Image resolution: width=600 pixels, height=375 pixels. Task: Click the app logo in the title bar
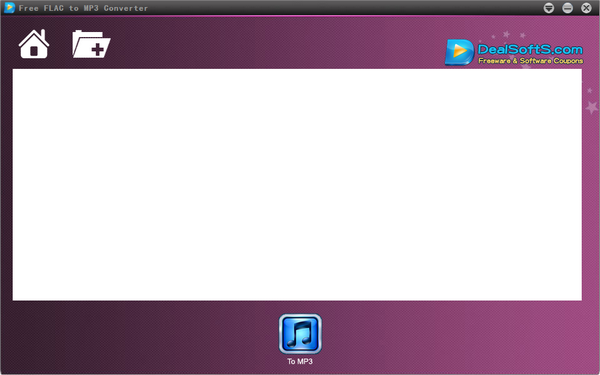pyautogui.click(x=9, y=8)
